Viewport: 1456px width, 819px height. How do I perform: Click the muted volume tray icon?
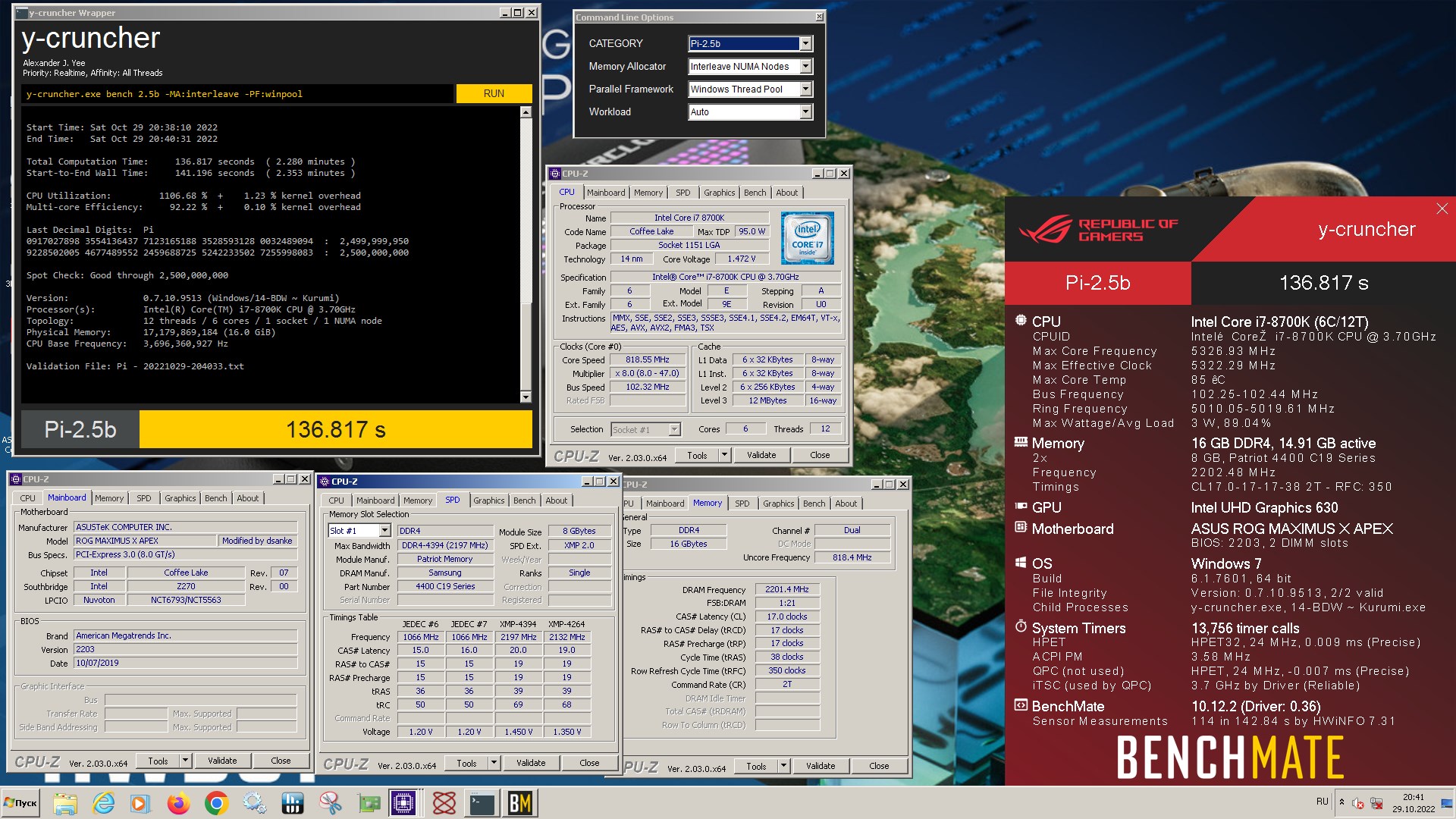coord(1358,803)
